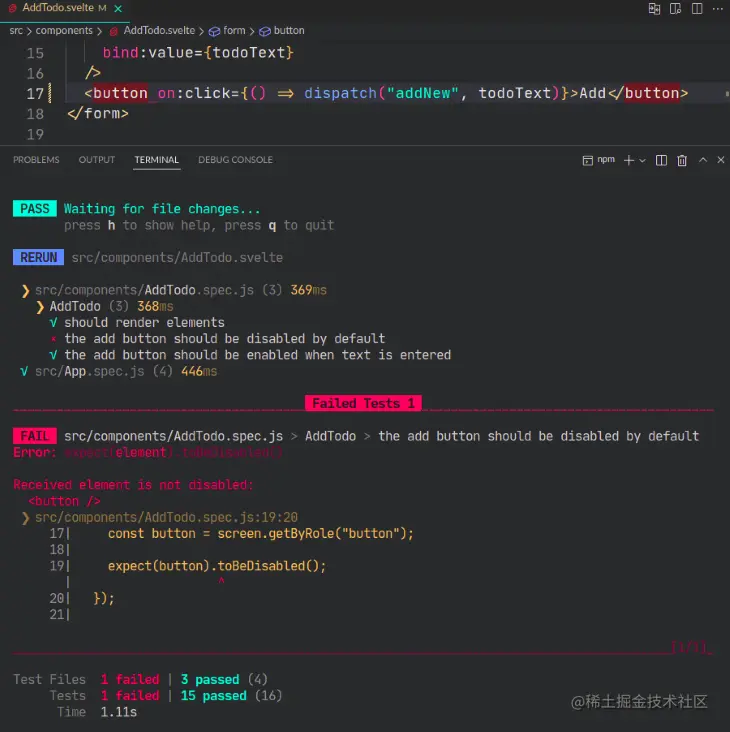
Task: Click the closing </form> tag
Action: point(98,113)
